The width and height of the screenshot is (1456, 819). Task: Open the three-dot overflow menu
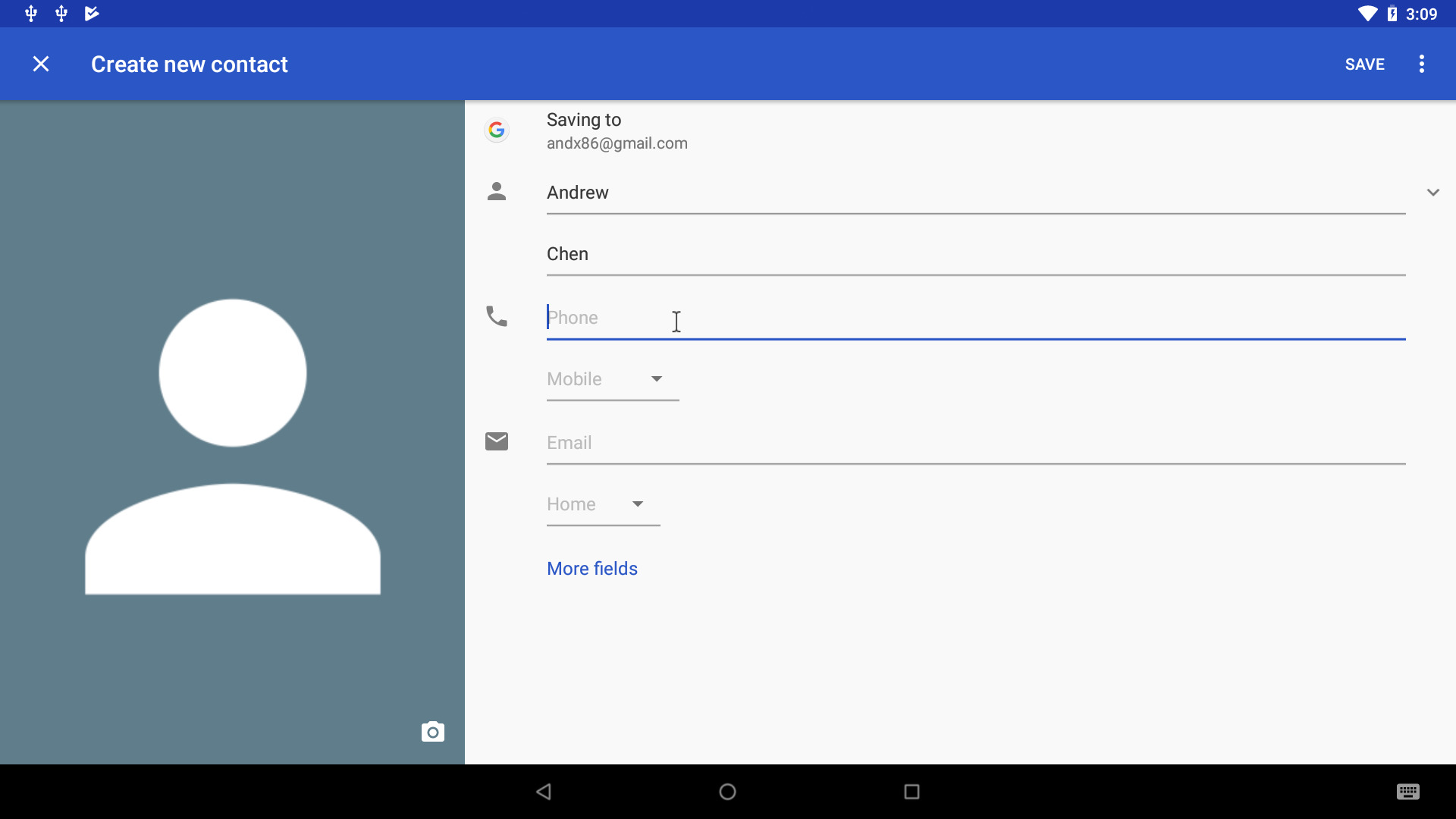[x=1422, y=64]
